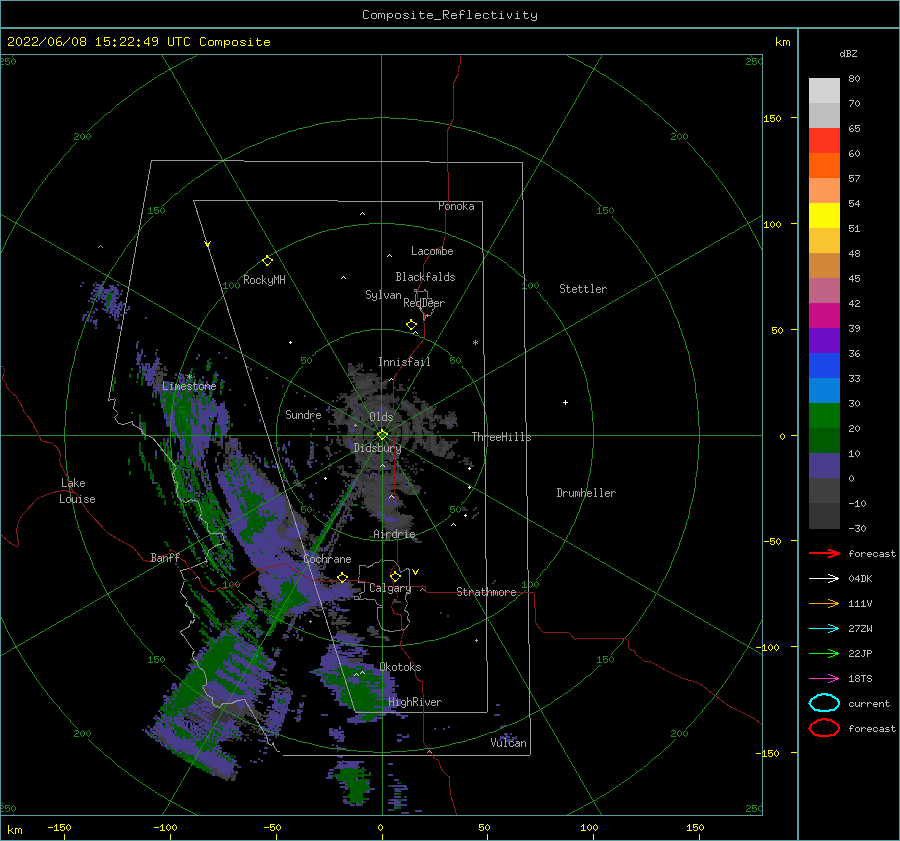900x841 pixels.
Task: Click the Okotoks town label
Action: coord(400,667)
